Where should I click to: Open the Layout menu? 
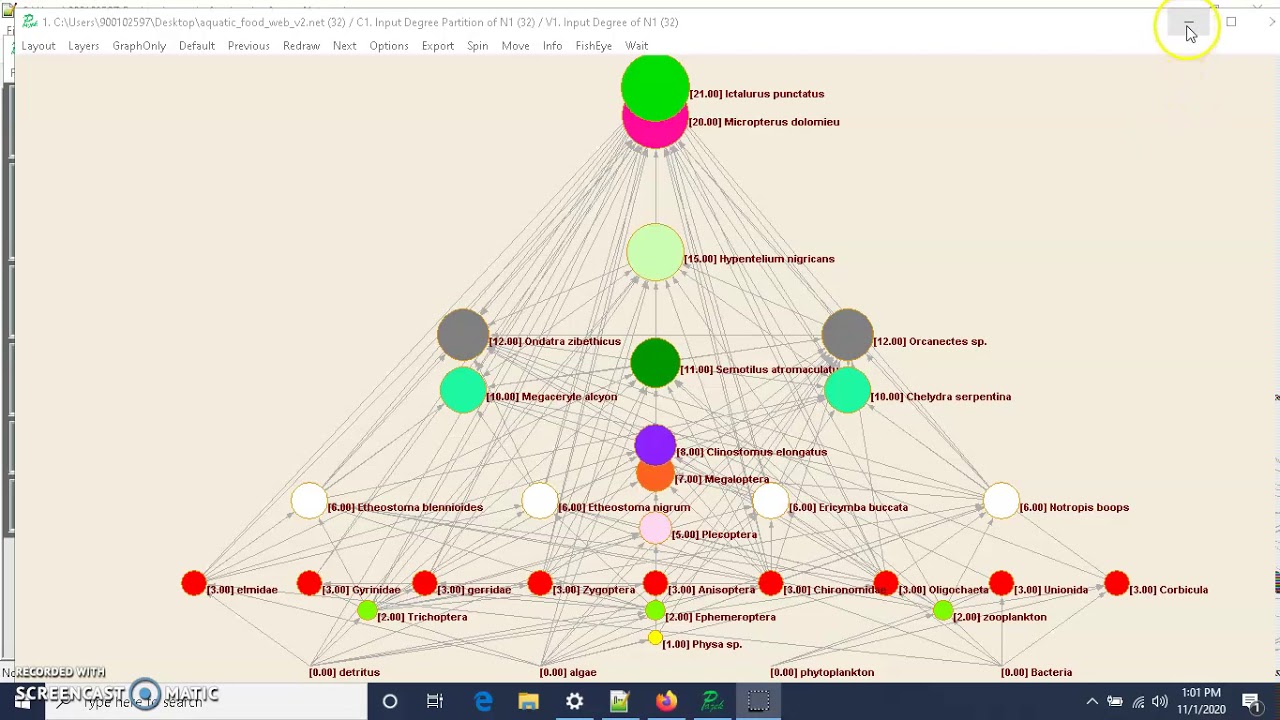click(x=38, y=46)
